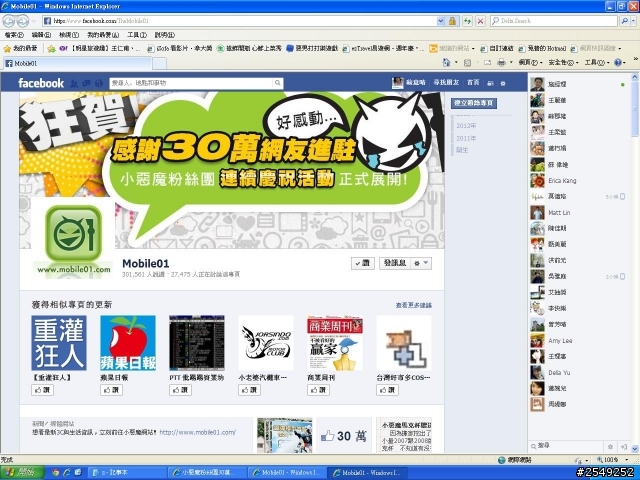This screenshot has width=640, height=480.
Task: Open the 尋找朋友 link in Facebook header
Action: (446, 82)
